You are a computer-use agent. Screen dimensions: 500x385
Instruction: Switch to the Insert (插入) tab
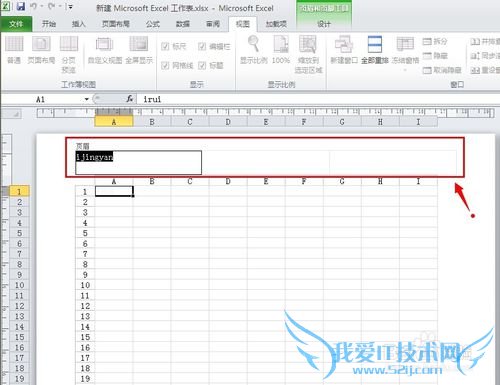click(x=79, y=24)
